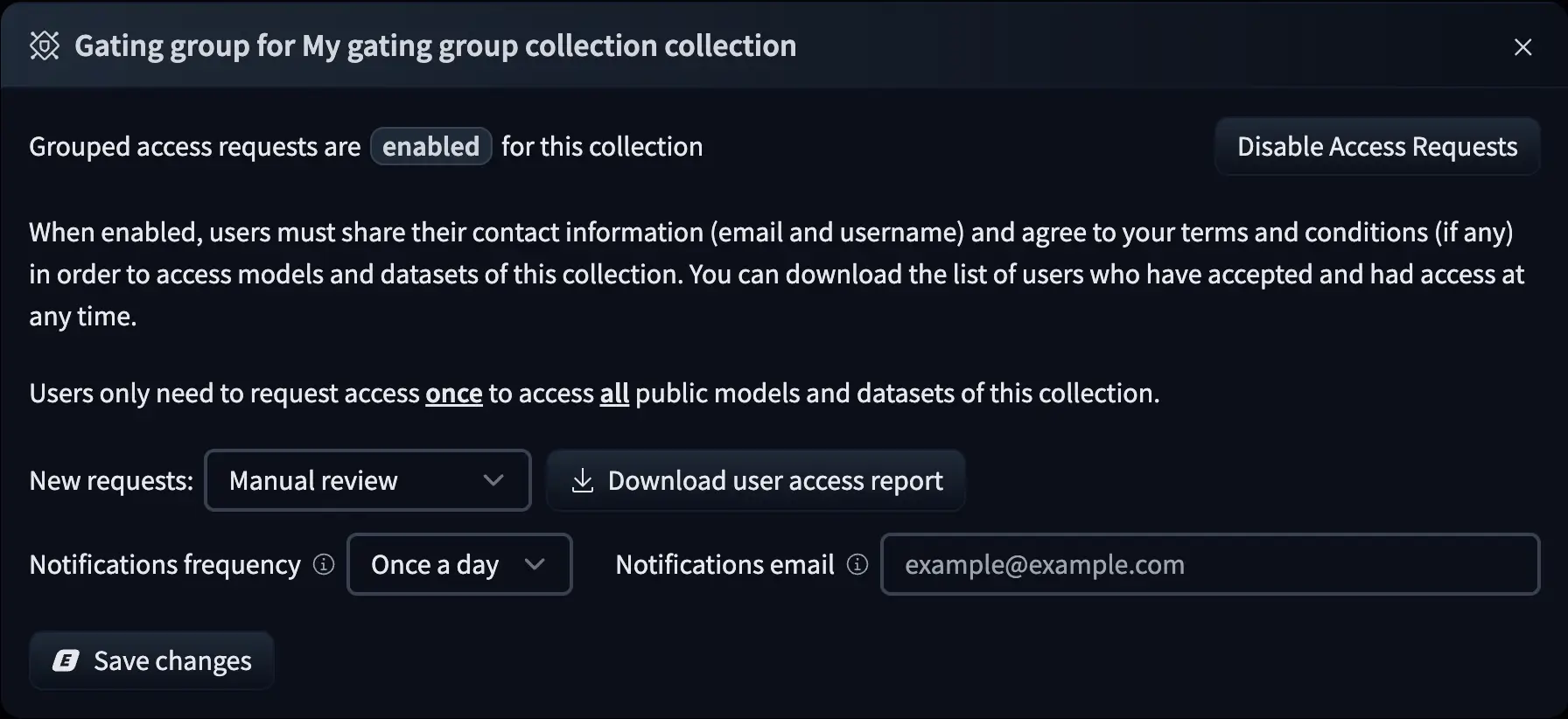1568x719 pixels.
Task: Click the 'New requests:' label
Action: [110, 479]
